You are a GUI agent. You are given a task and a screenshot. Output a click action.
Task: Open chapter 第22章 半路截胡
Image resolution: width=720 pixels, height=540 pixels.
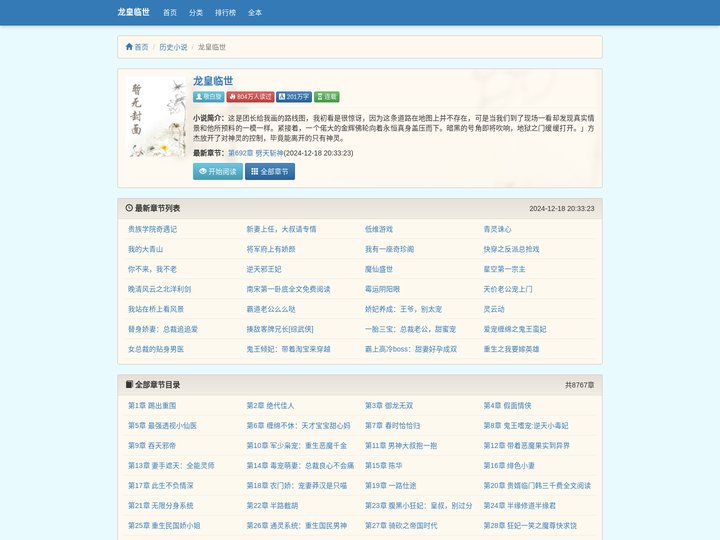point(272,506)
